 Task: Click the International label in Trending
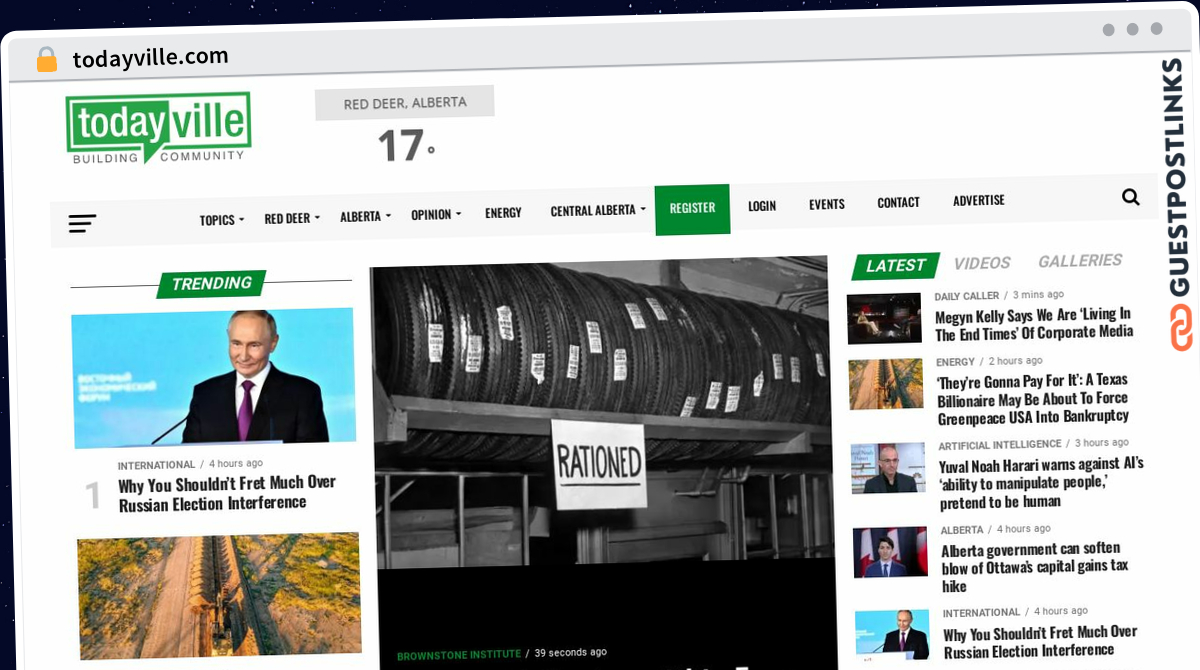point(156,465)
